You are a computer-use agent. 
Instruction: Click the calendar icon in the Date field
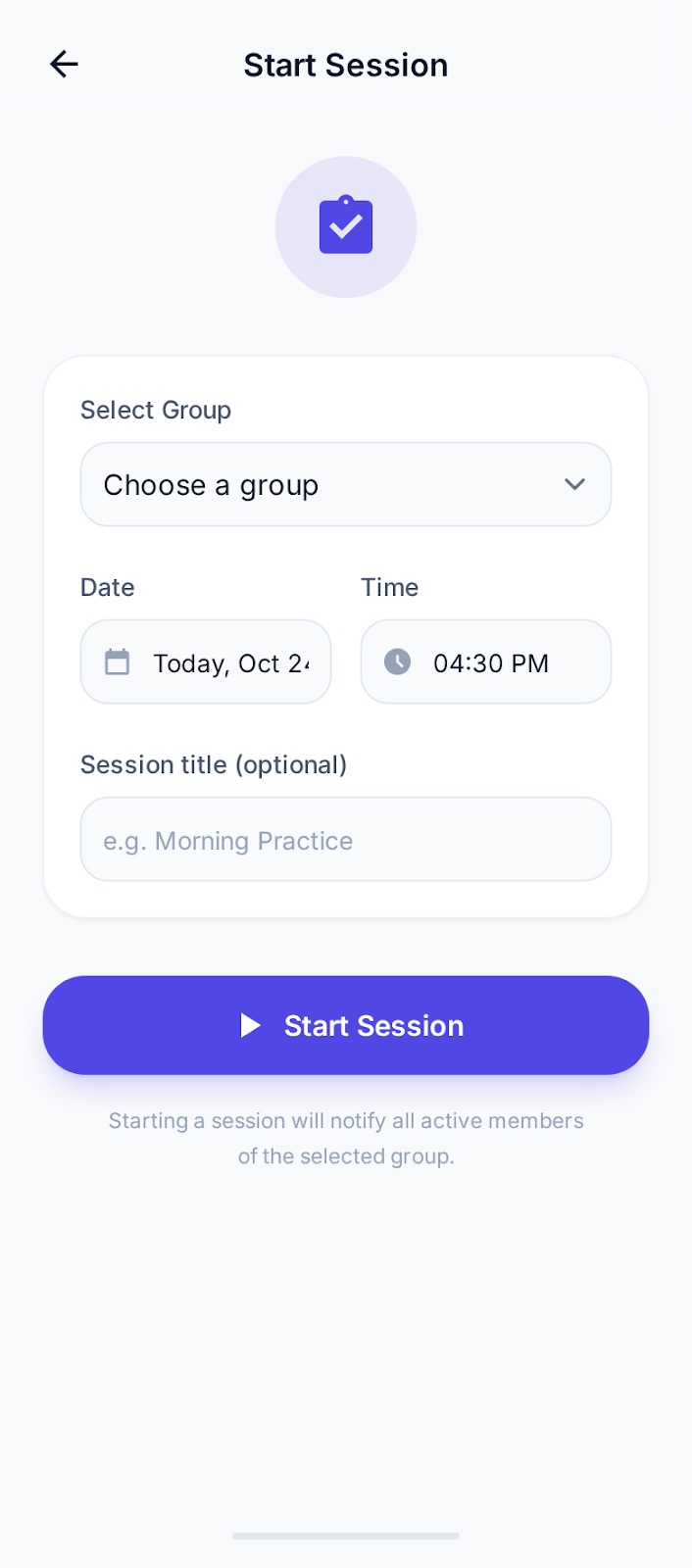117,661
